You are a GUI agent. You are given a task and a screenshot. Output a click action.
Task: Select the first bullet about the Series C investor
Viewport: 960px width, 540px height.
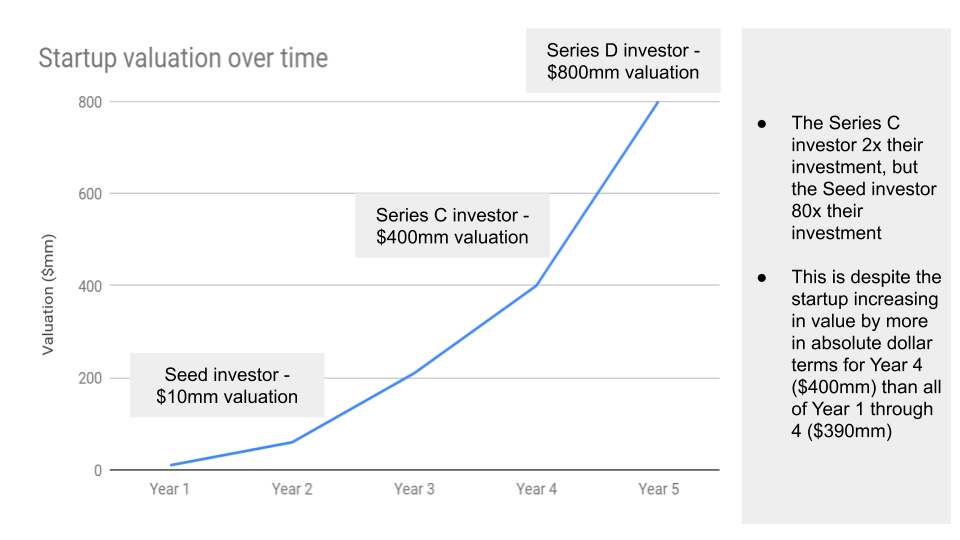[847, 178]
